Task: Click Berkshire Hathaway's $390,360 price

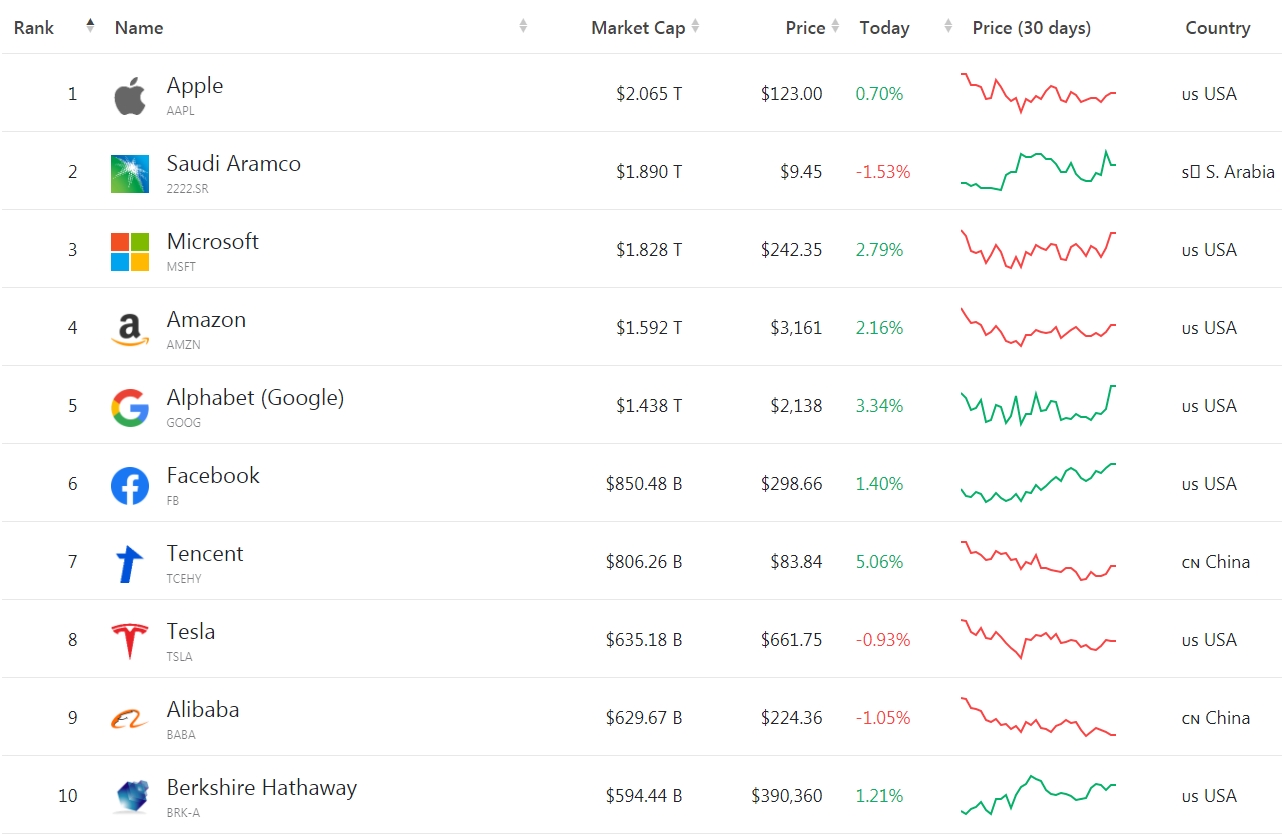Action: pos(787,796)
